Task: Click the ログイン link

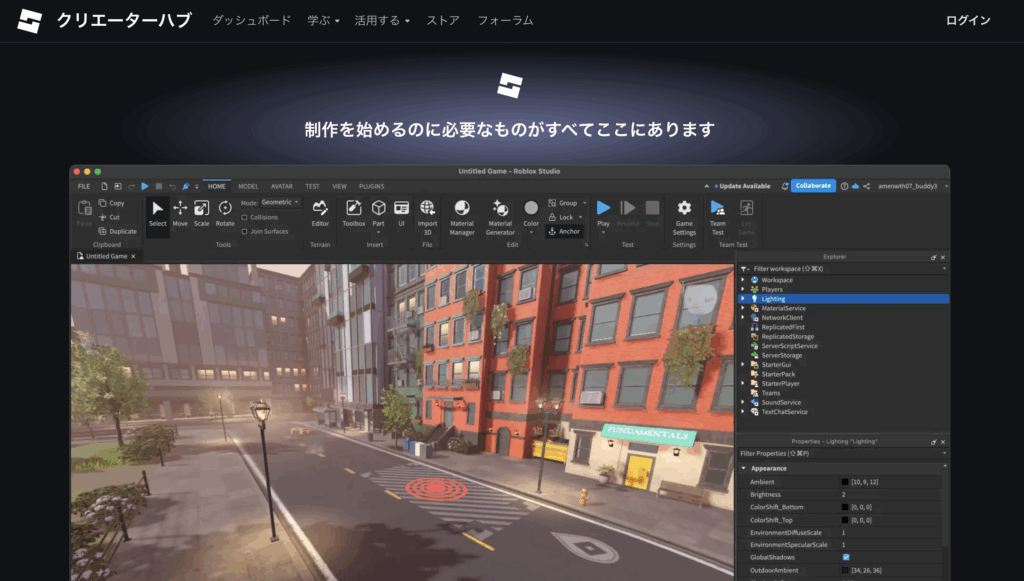Action: [968, 20]
